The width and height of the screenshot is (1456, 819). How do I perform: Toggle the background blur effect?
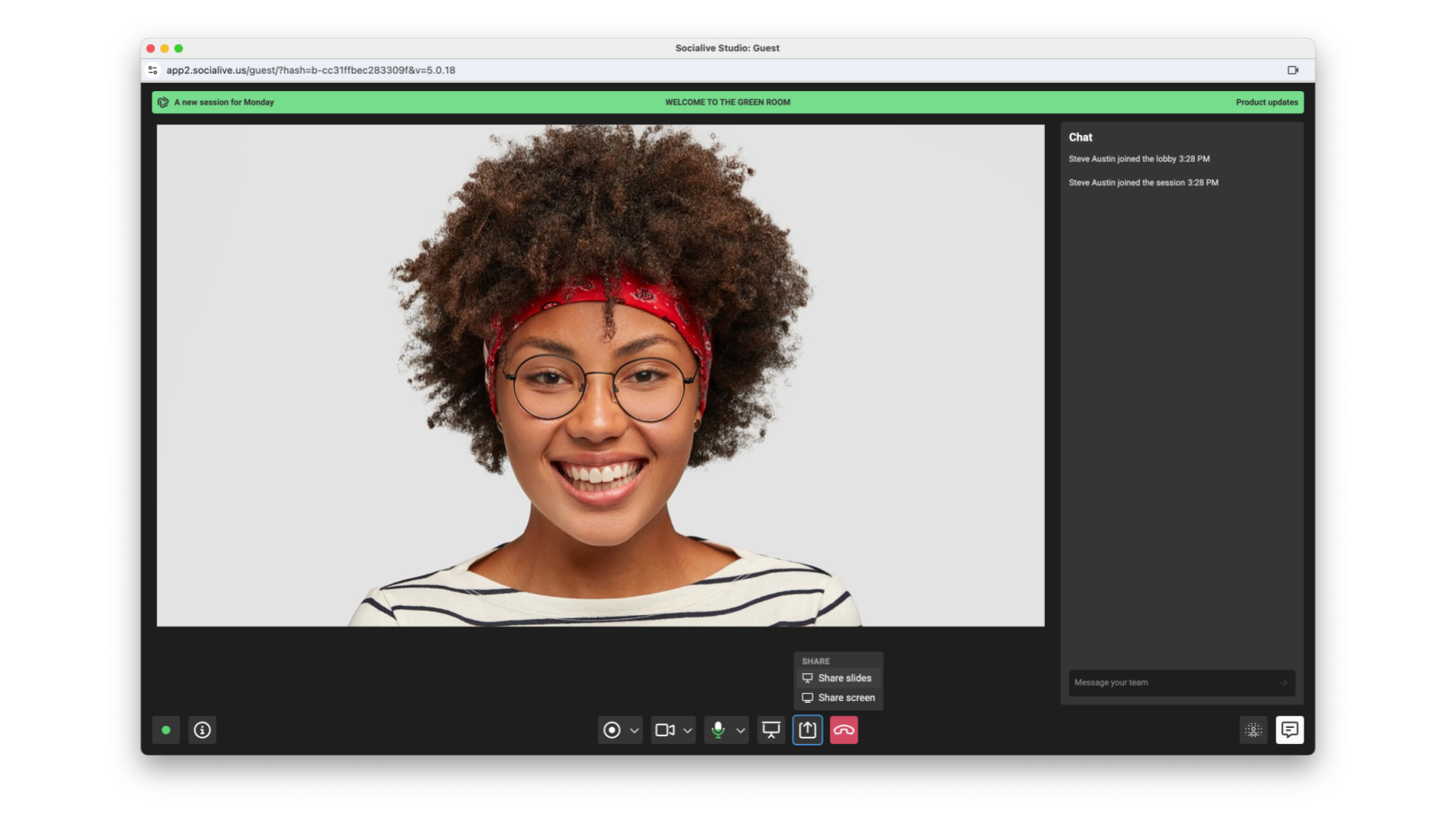(x=1253, y=730)
